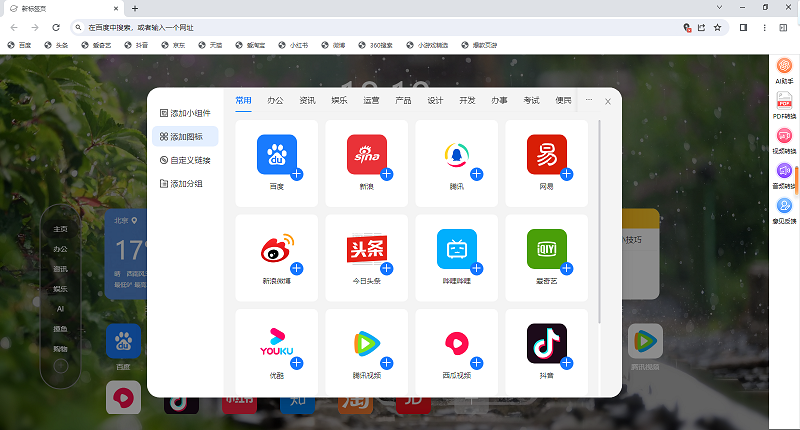Add the NetEase (网易) icon
The width and height of the screenshot is (800, 430).
pos(567,175)
